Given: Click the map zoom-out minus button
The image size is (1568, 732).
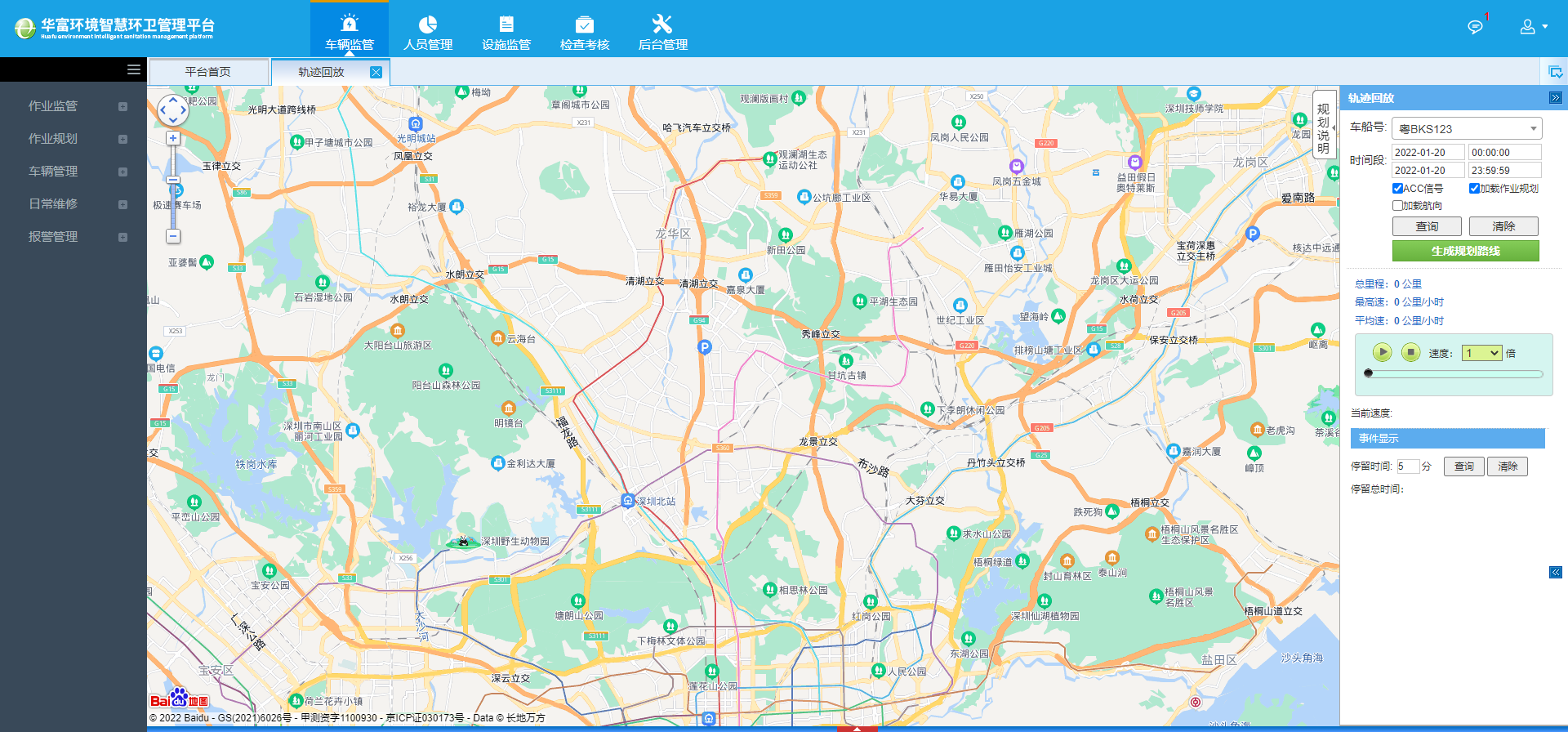Looking at the screenshot, I should coord(173,236).
